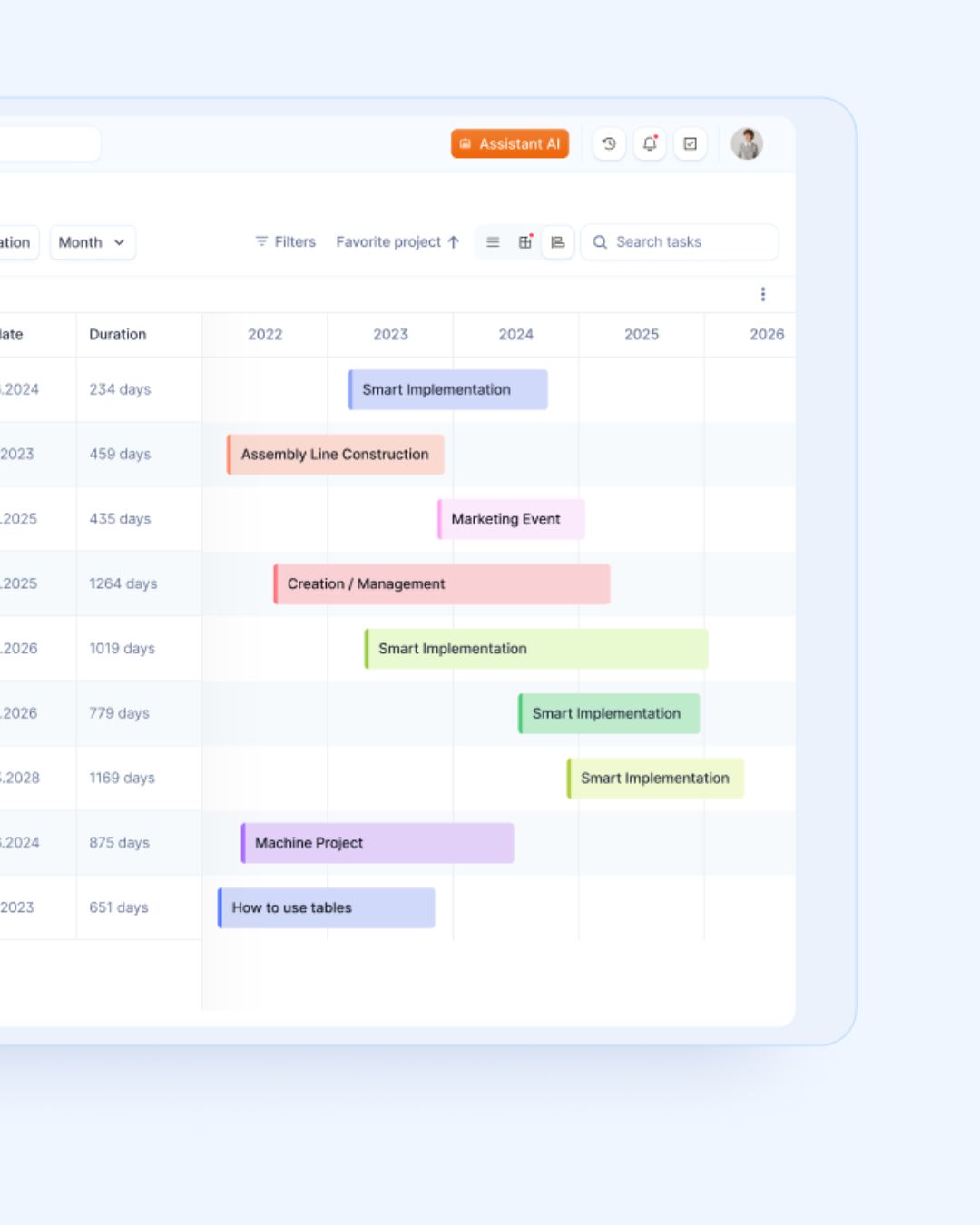Click the Assistant AI button
This screenshot has width=980, height=1225.
coord(510,143)
